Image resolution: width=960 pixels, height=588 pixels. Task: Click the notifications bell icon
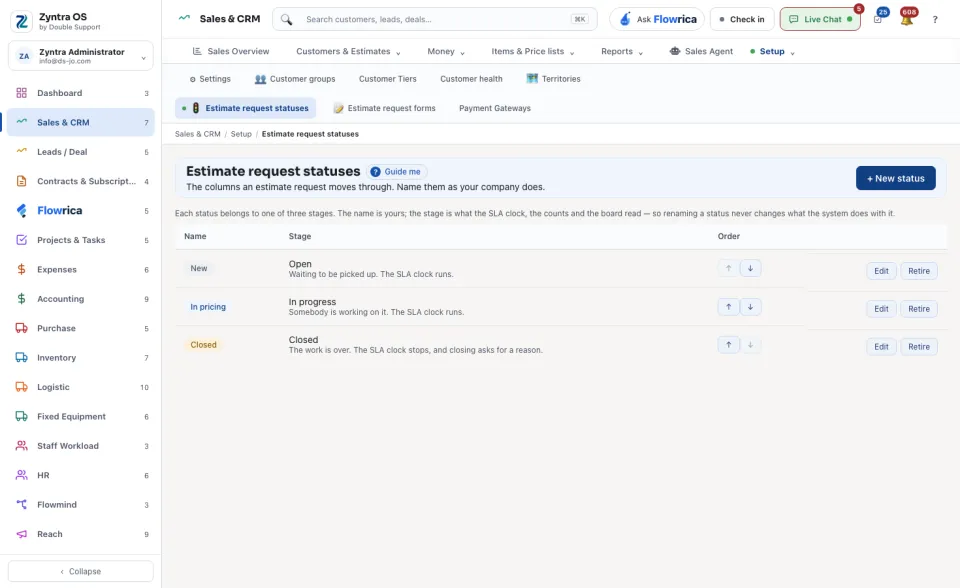tap(907, 19)
